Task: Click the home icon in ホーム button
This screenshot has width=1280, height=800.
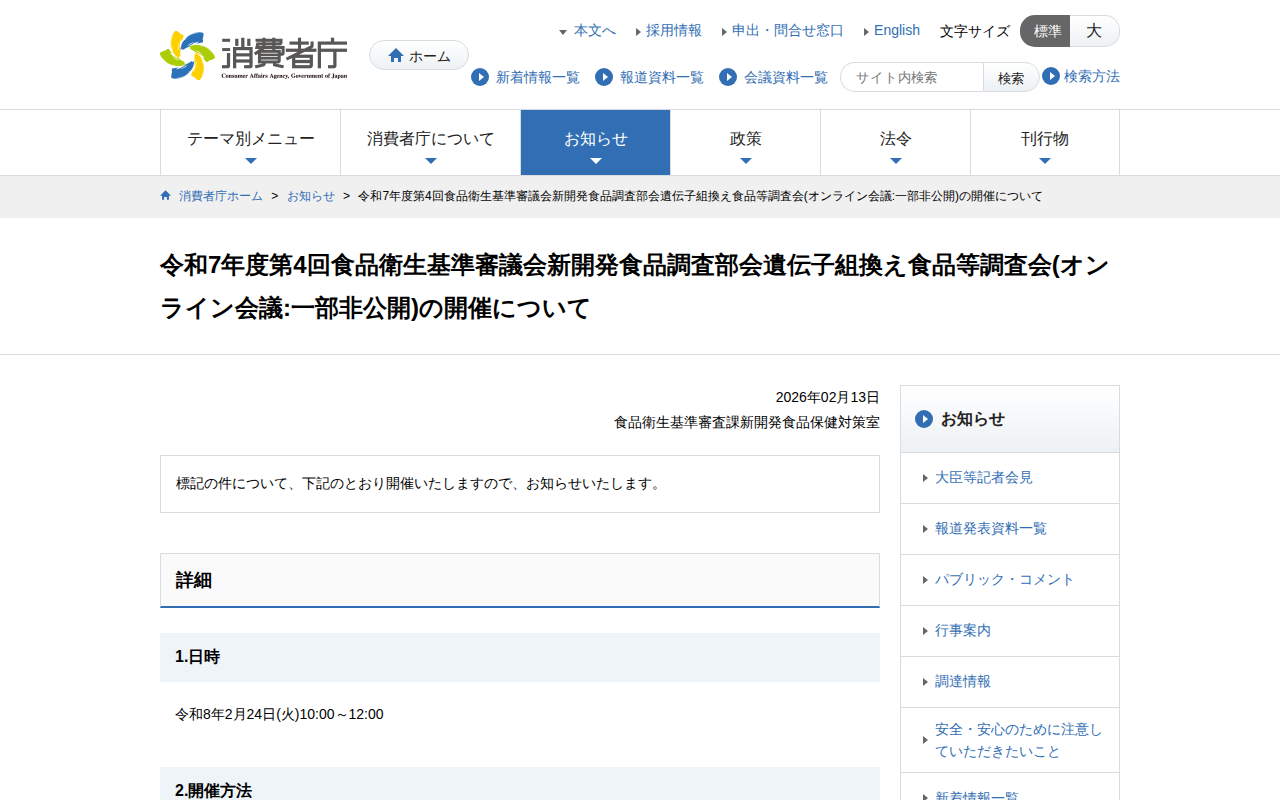Action: tap(396, 56)
